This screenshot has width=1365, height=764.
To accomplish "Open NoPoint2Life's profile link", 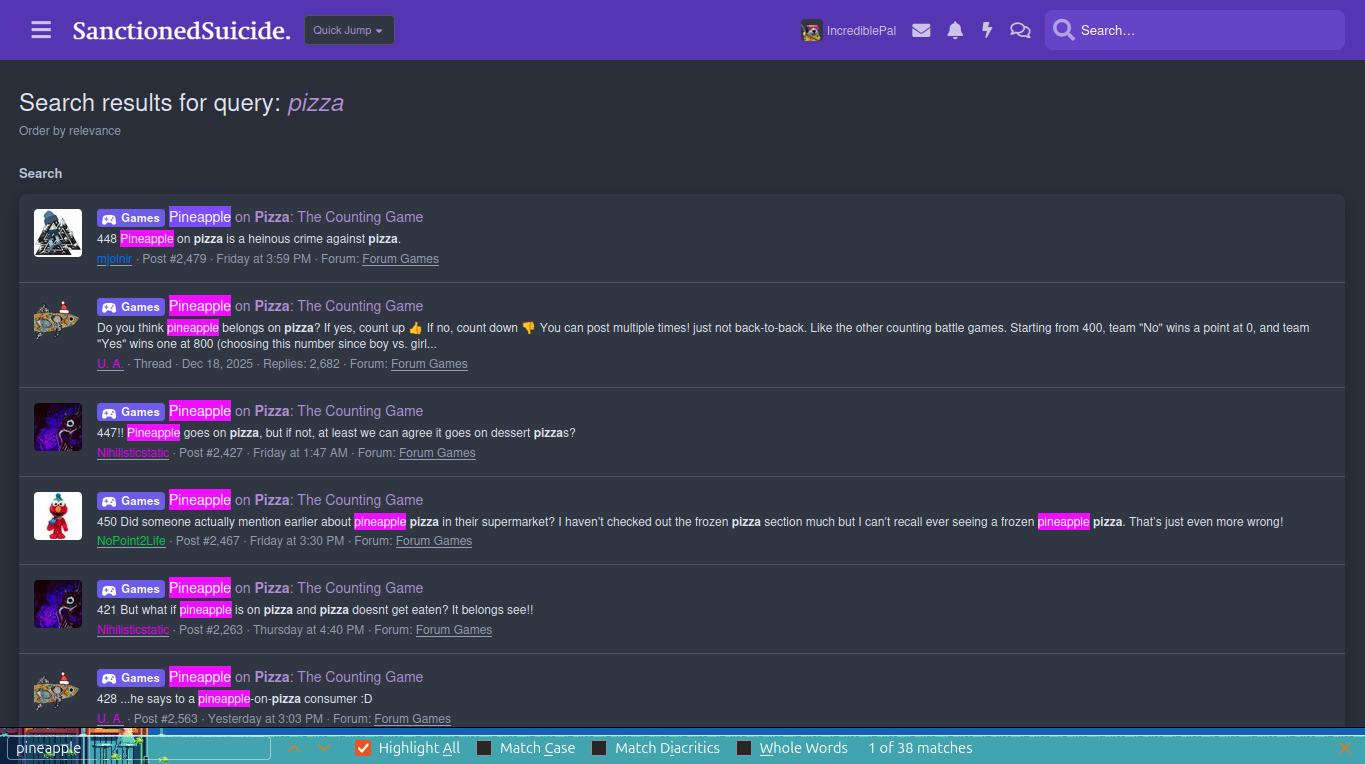I will pos(131,541).
